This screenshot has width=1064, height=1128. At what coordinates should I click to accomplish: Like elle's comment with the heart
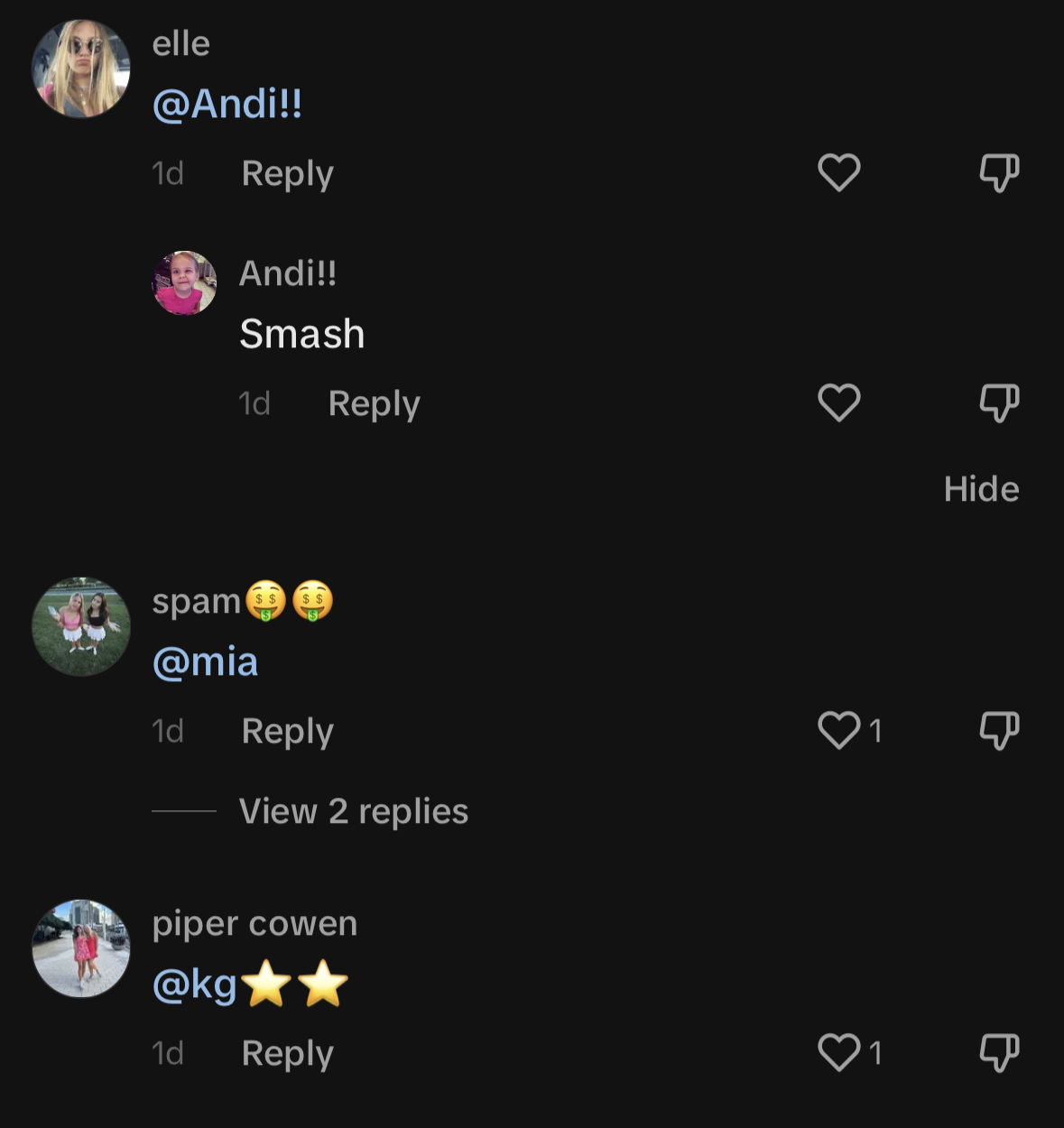pos(838,172)
